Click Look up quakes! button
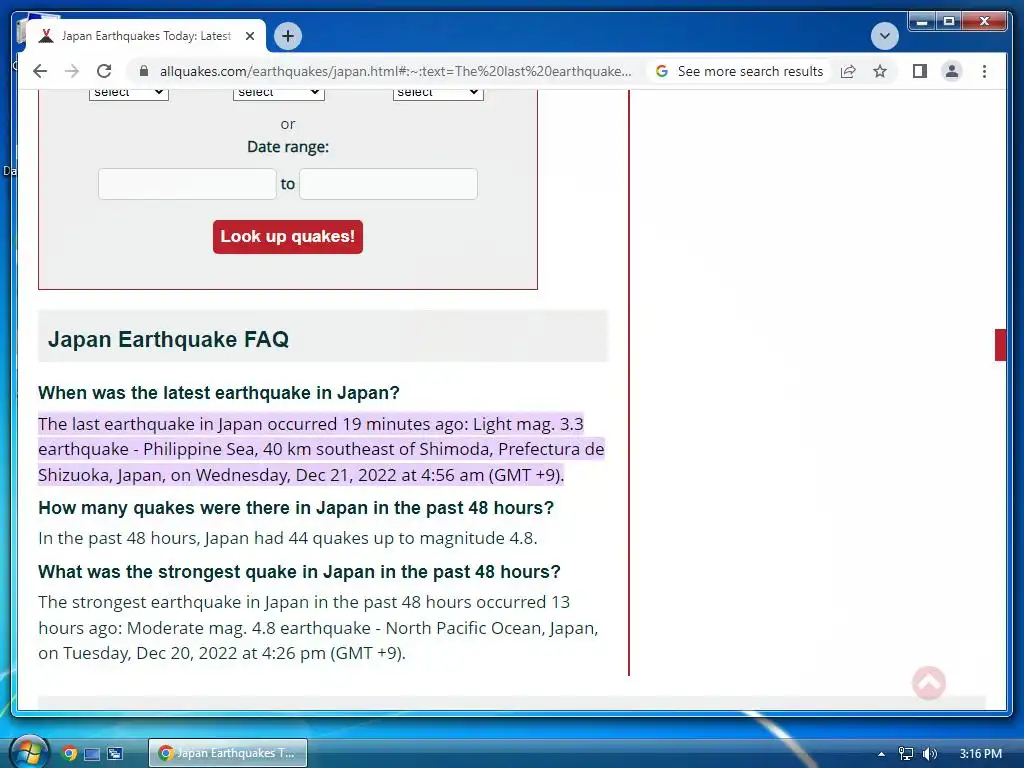 pos(288,236)
